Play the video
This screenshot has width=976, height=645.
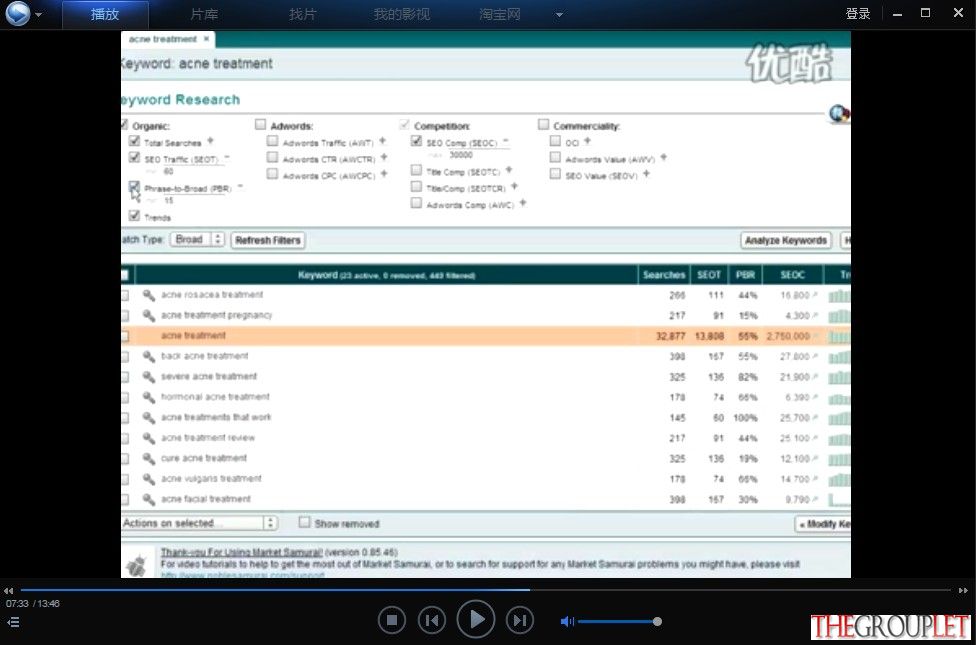[476, 619]
